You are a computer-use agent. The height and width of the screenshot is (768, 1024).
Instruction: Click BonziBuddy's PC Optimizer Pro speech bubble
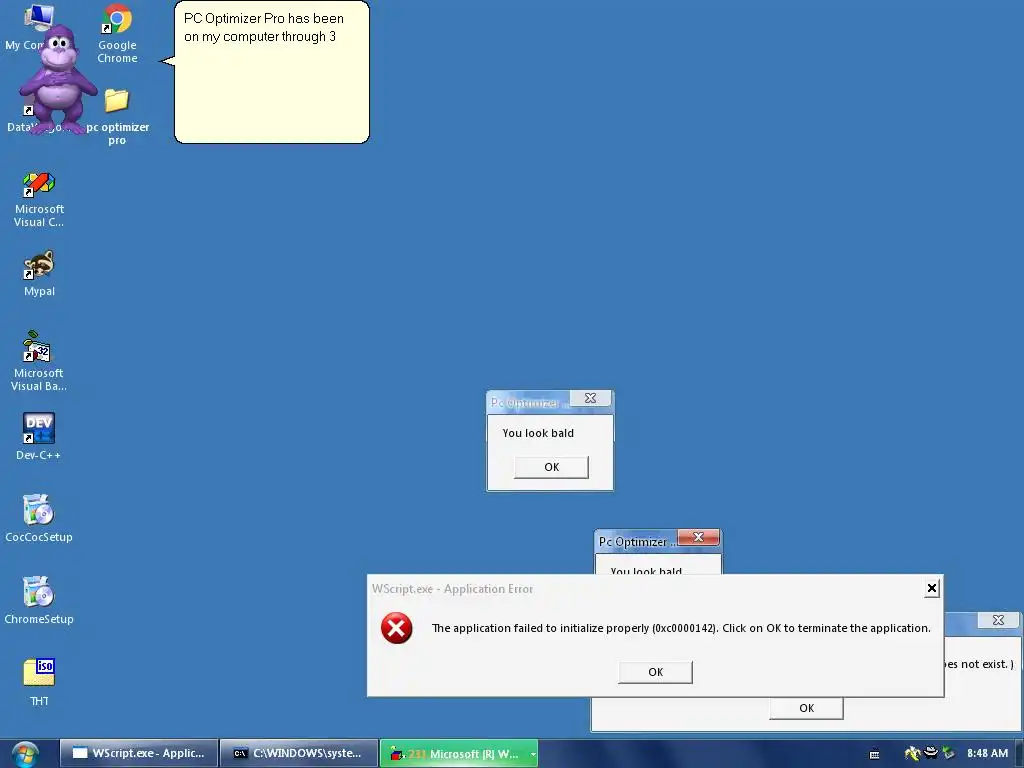point(272,72)
